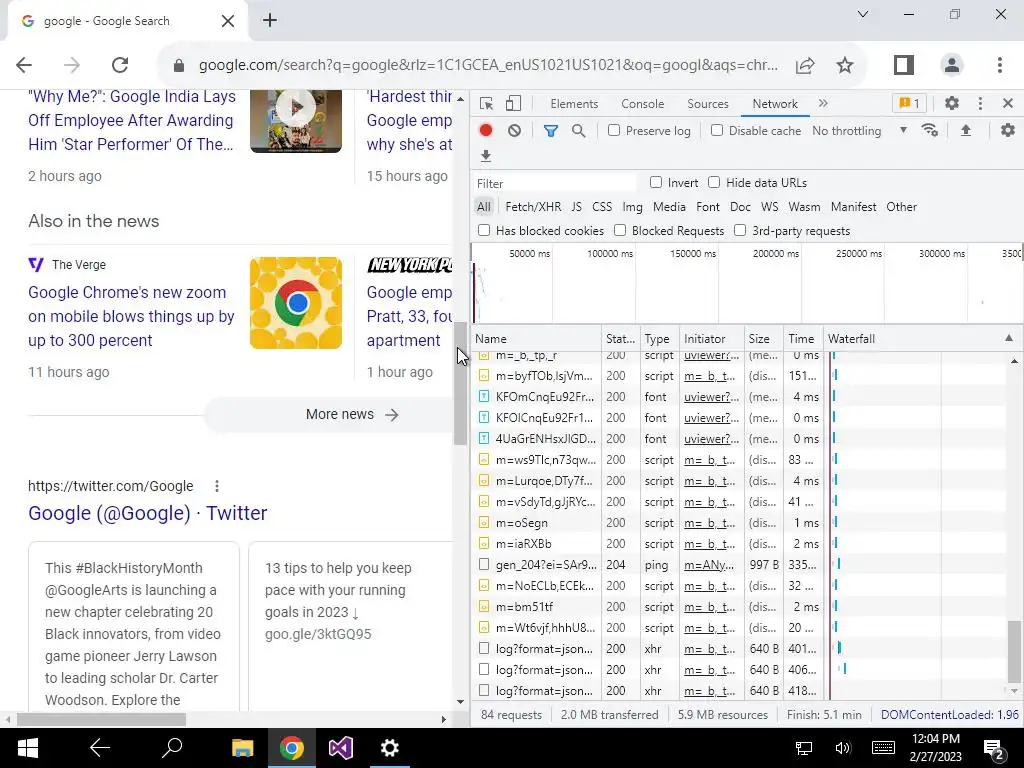The image size is (1024, 768).
Task: Open new browser tab
Action: [270, 20]
